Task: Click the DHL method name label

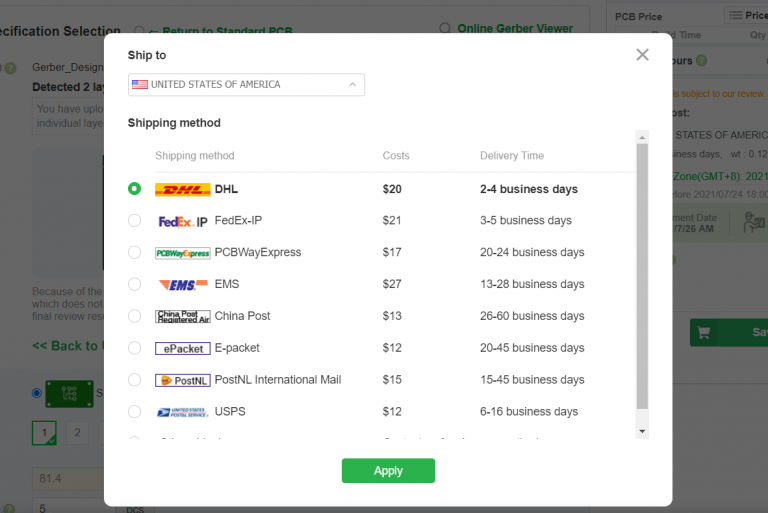Action: (x=226, y=189)
